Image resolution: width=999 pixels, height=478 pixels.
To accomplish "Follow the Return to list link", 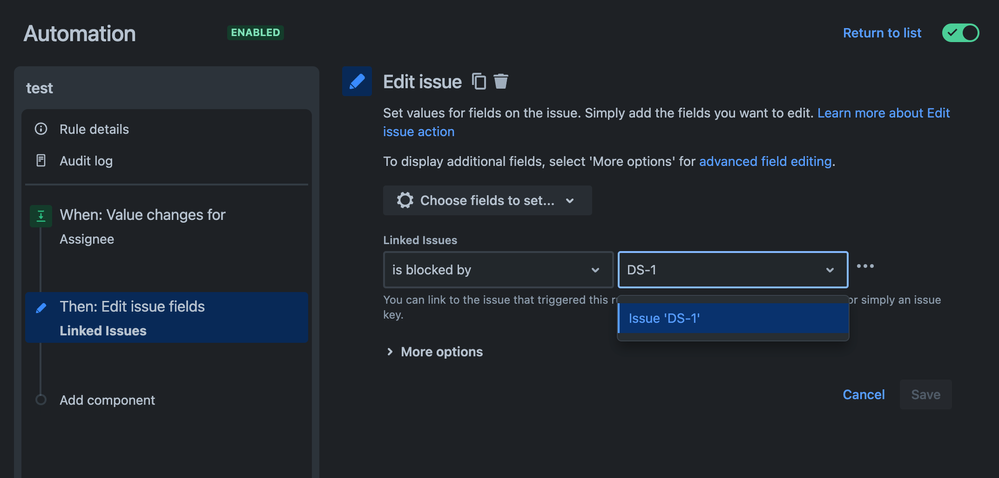I will click(882, 33).
